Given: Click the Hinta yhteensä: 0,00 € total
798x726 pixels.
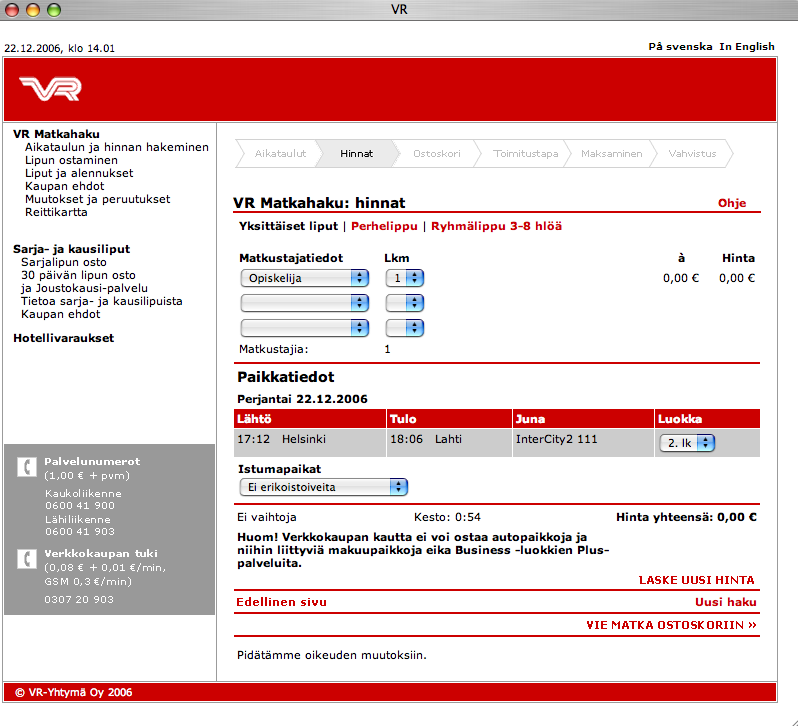Looking at the screenshot, I should tap(686, 517).
